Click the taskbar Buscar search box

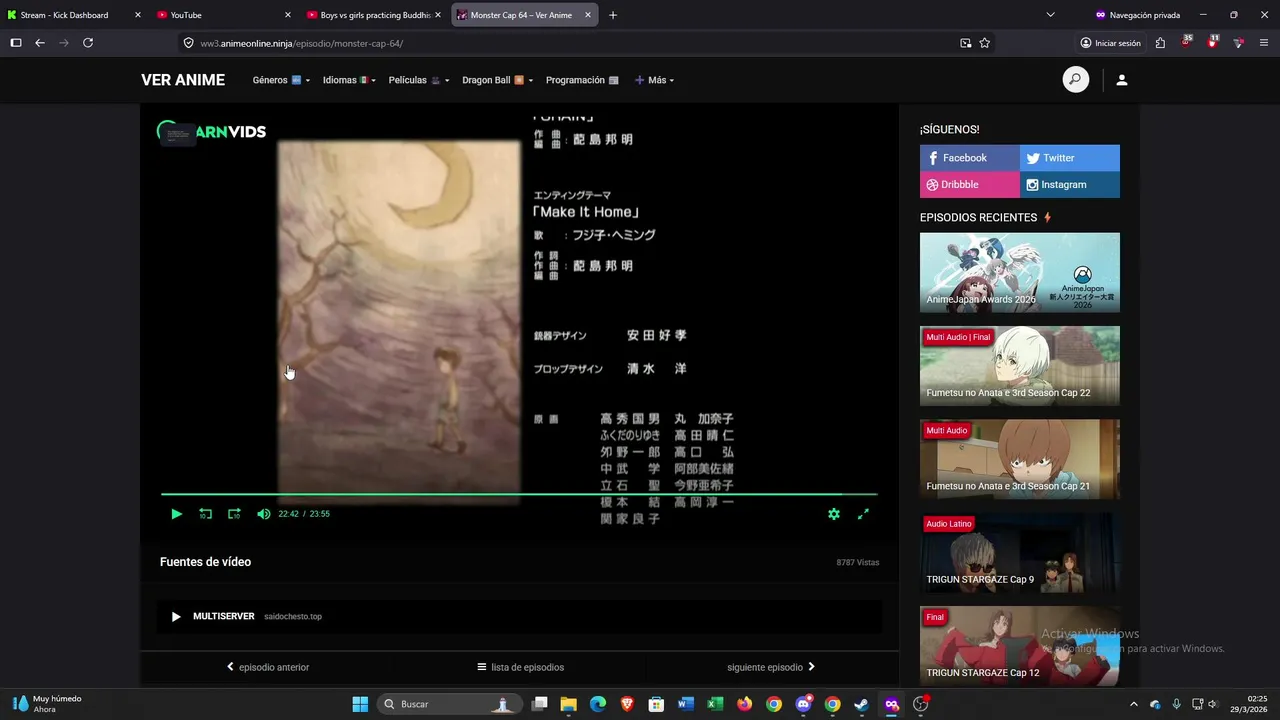[x=451, y=704]
